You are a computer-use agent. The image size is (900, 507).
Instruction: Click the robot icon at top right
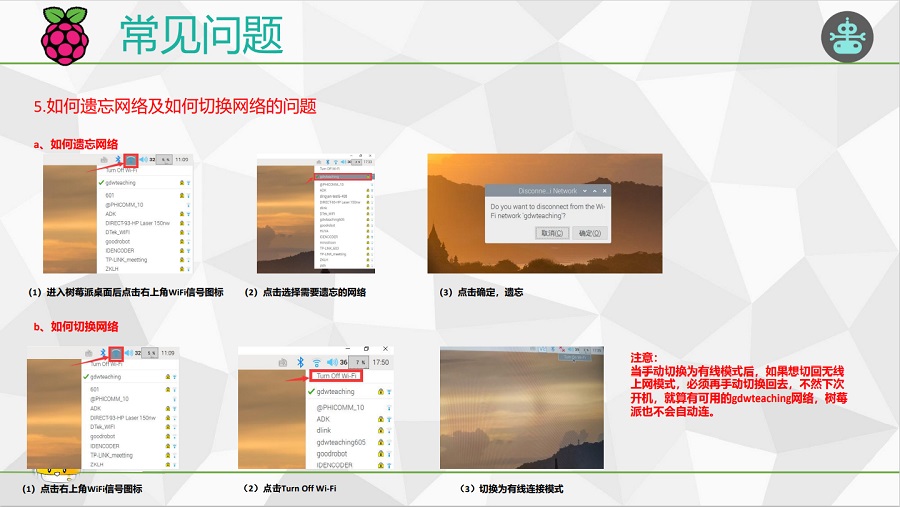(x=846, y=34)
